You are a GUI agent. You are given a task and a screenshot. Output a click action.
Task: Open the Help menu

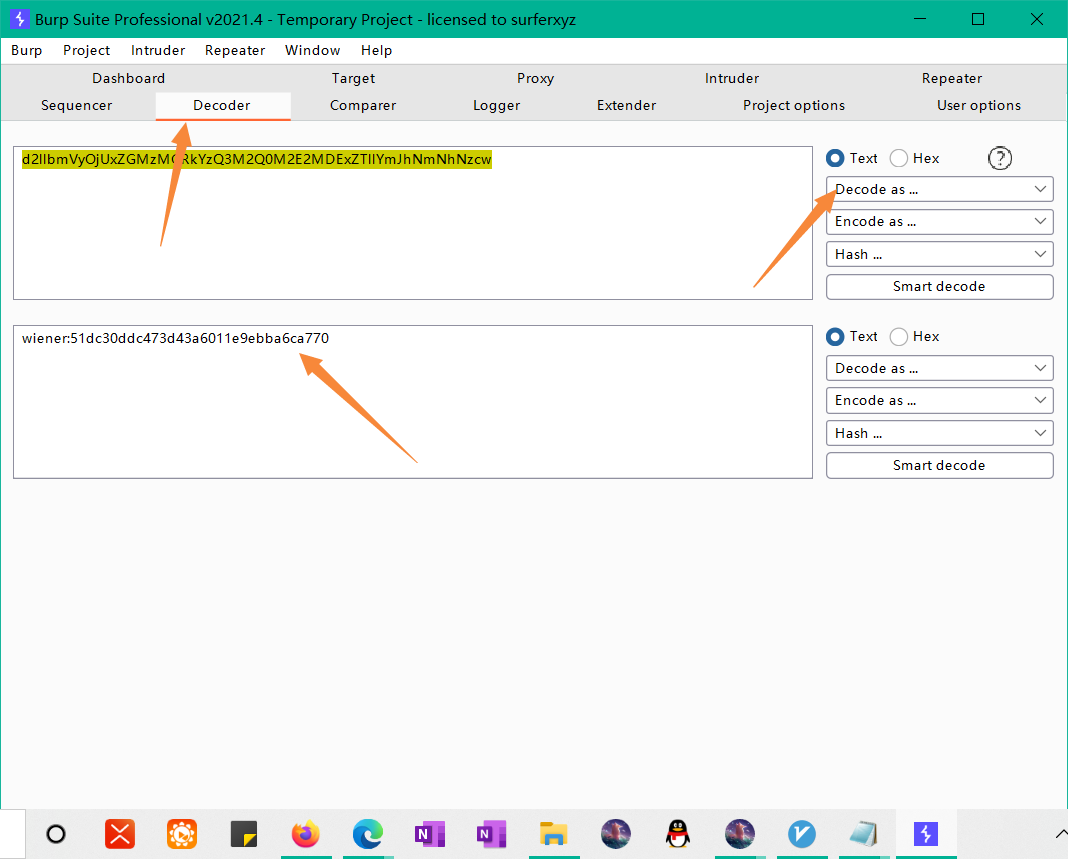point(377,50)
